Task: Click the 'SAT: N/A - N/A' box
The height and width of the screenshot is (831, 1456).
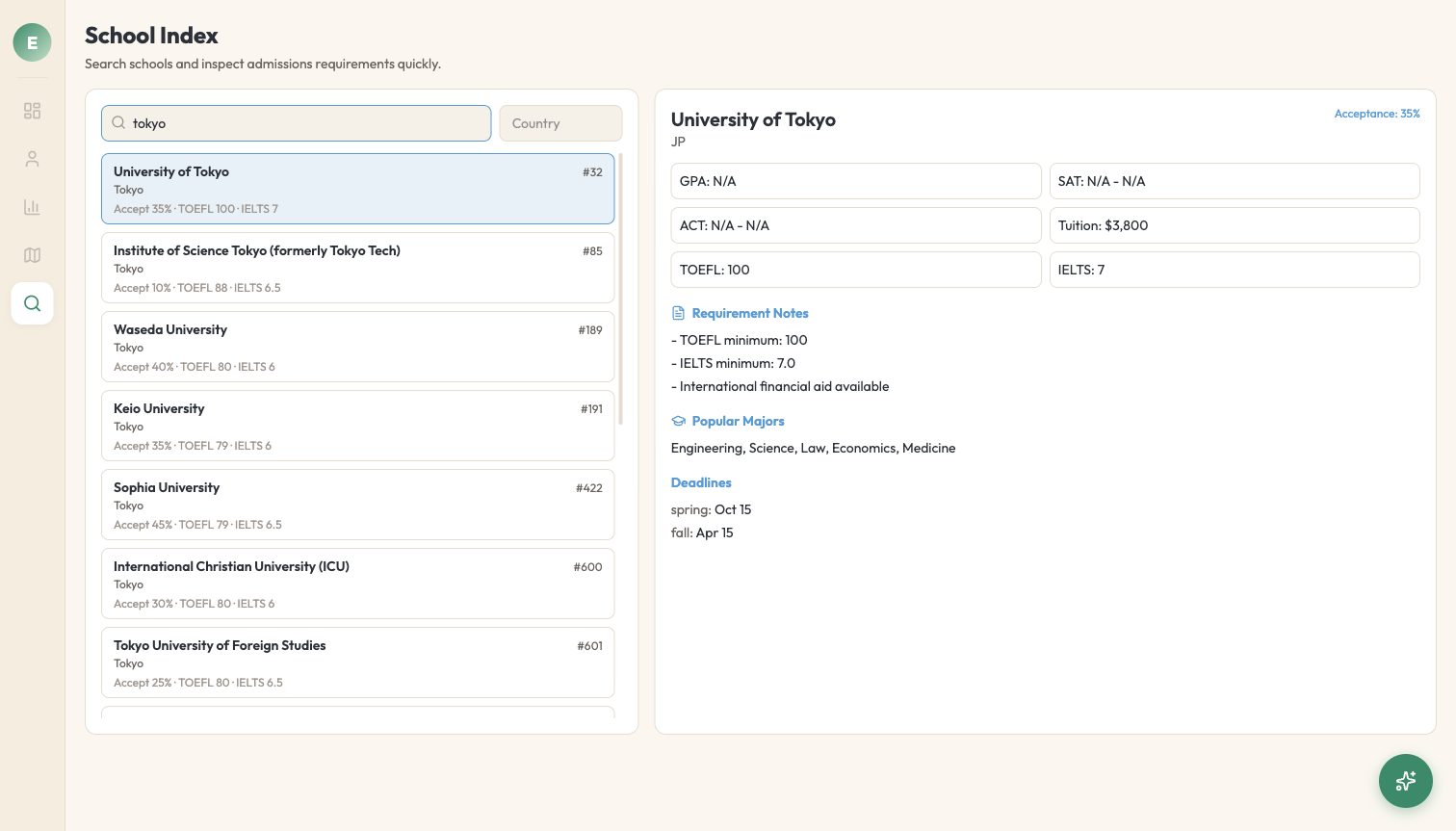Action: click(1235, 181)
